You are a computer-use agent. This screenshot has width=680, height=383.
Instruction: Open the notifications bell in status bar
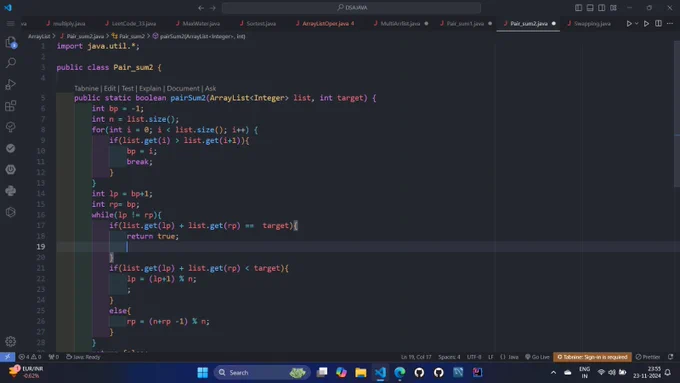[671, 357]
